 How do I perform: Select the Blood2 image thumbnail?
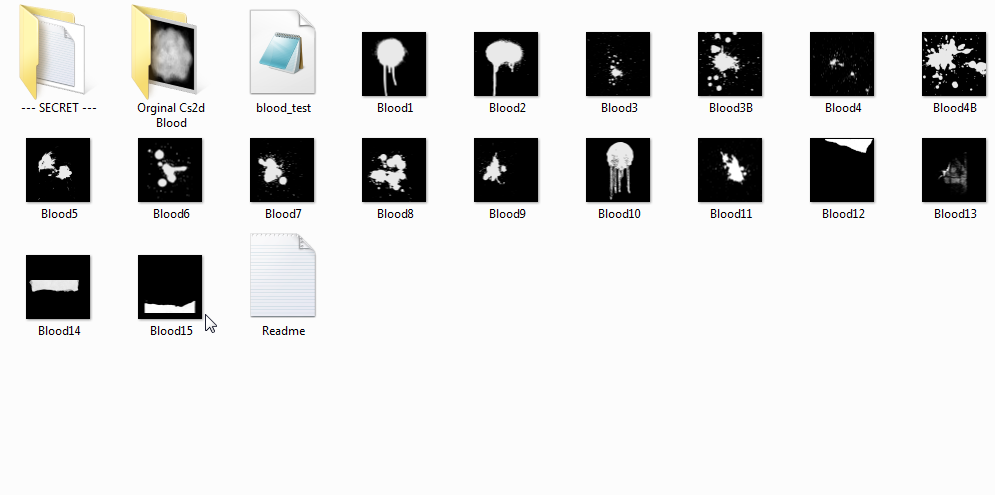[506, 64]
